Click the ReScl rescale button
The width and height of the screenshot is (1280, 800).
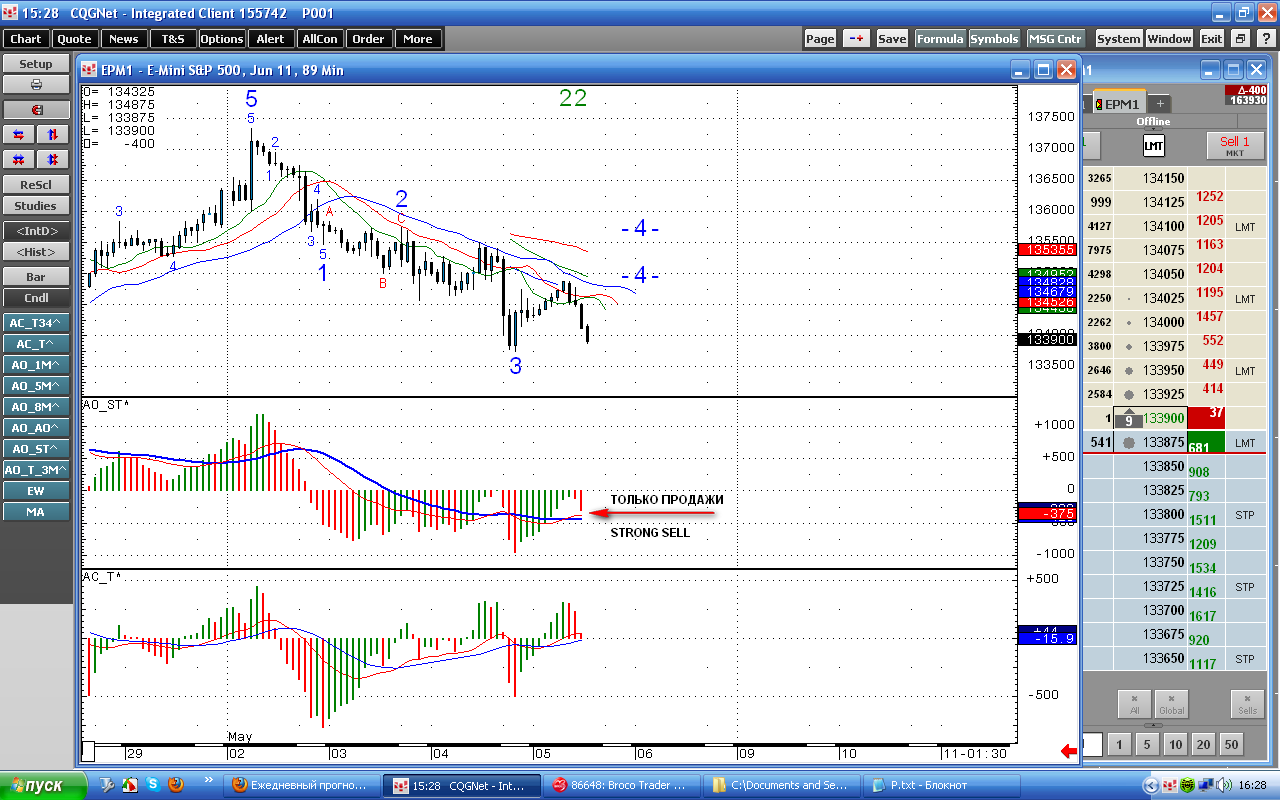[x=36, y=184]
